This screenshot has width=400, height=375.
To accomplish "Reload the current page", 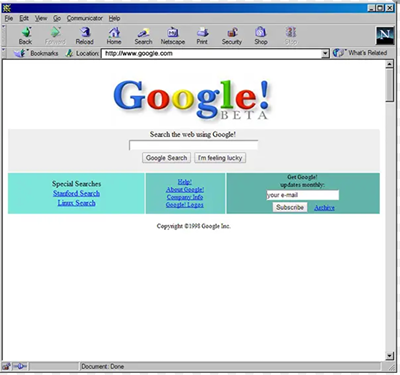I will (x=84, y=36).
